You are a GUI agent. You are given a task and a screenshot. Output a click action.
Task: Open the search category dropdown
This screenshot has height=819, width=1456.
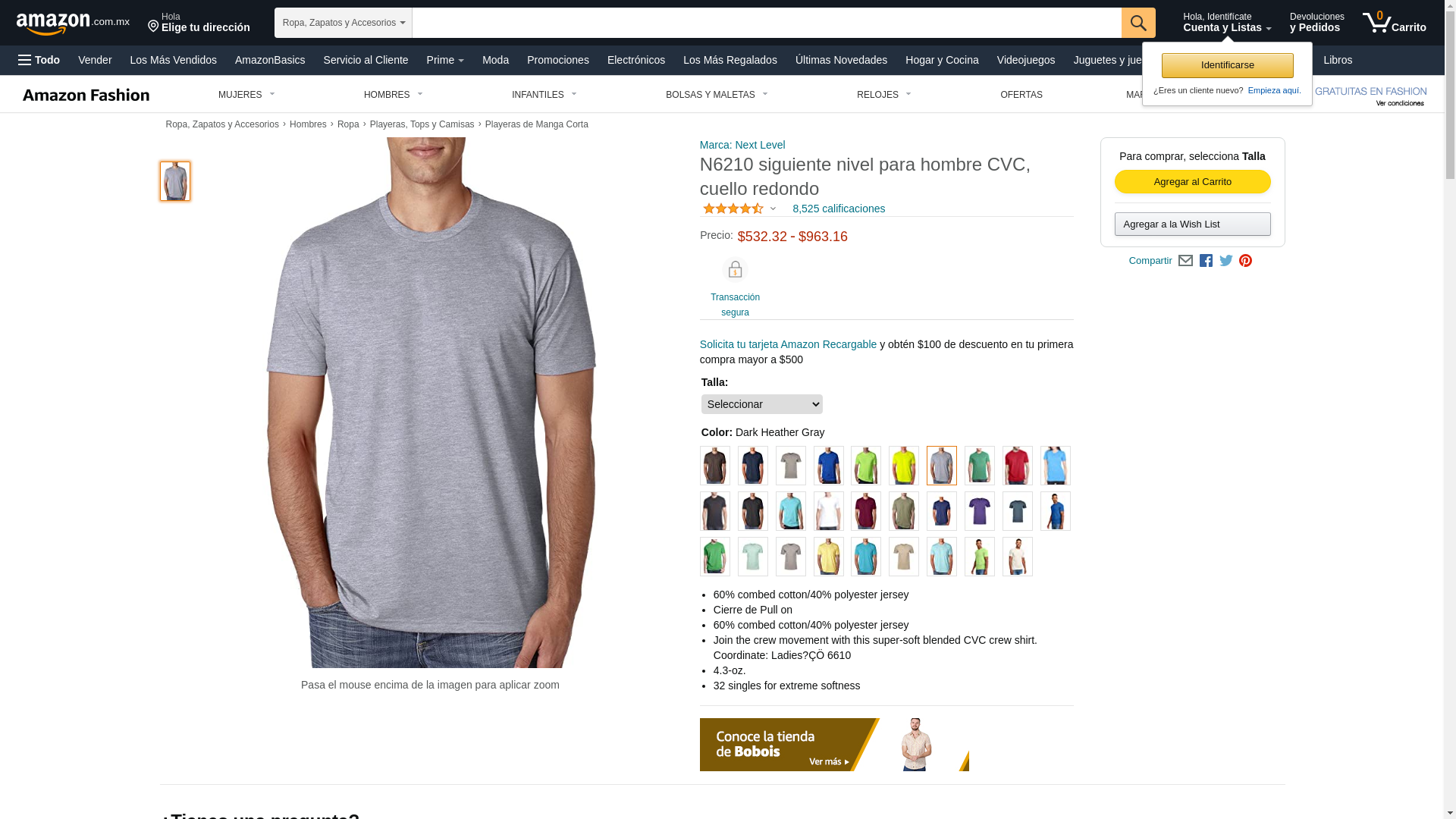344,23
